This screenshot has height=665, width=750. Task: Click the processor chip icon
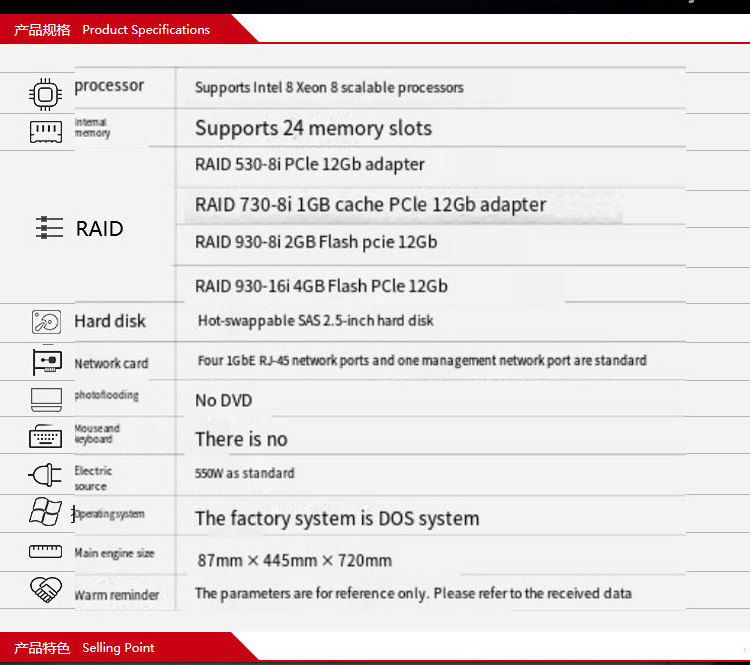coord(46,95)
